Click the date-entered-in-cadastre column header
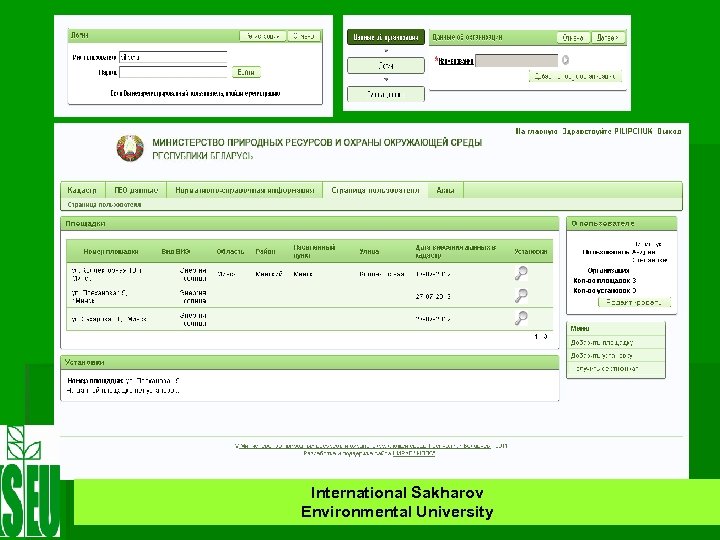This screenshot has height=540, width=720. 456,252
